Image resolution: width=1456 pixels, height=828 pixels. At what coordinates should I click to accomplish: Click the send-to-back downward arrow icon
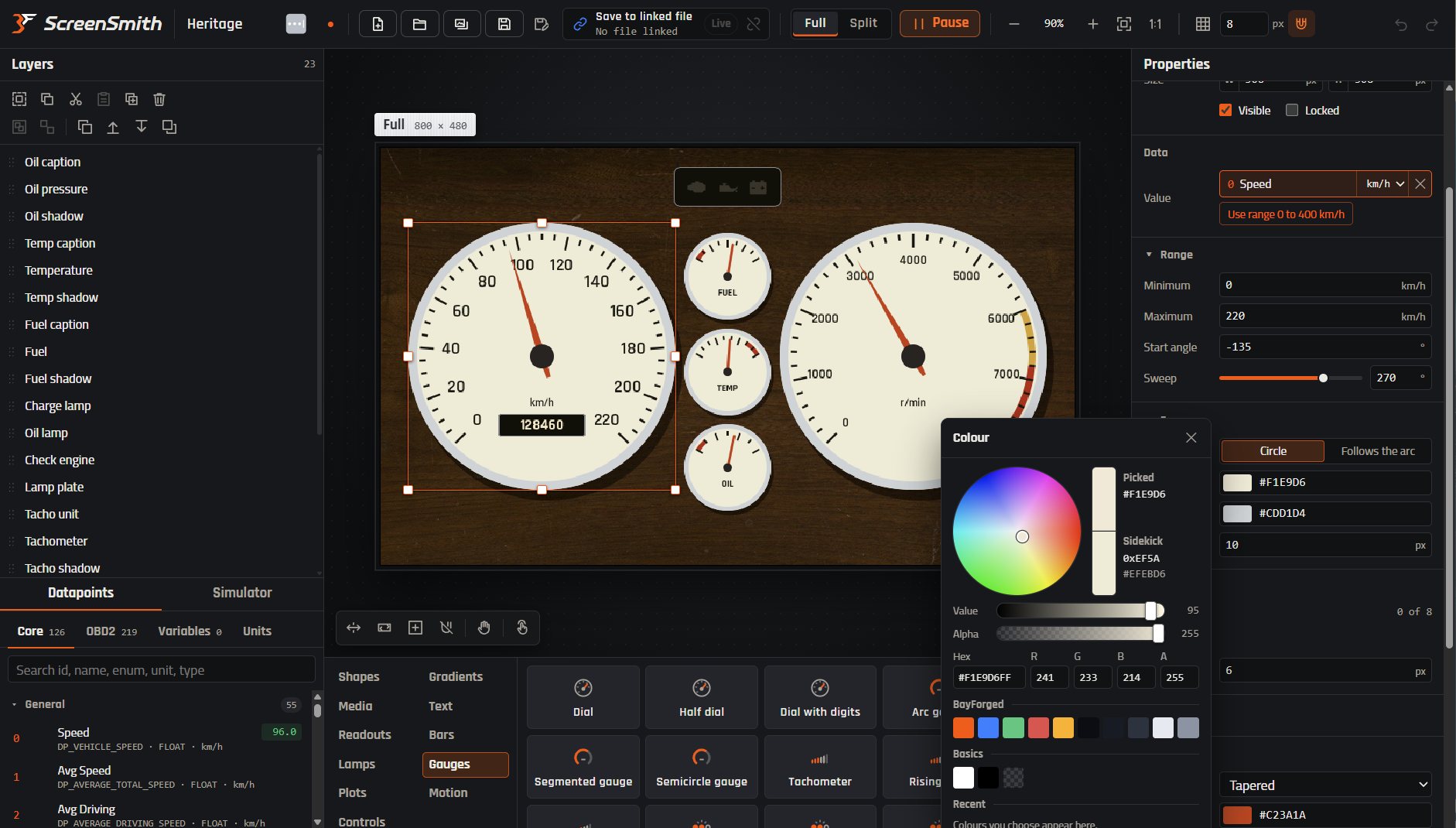point(141,127)
